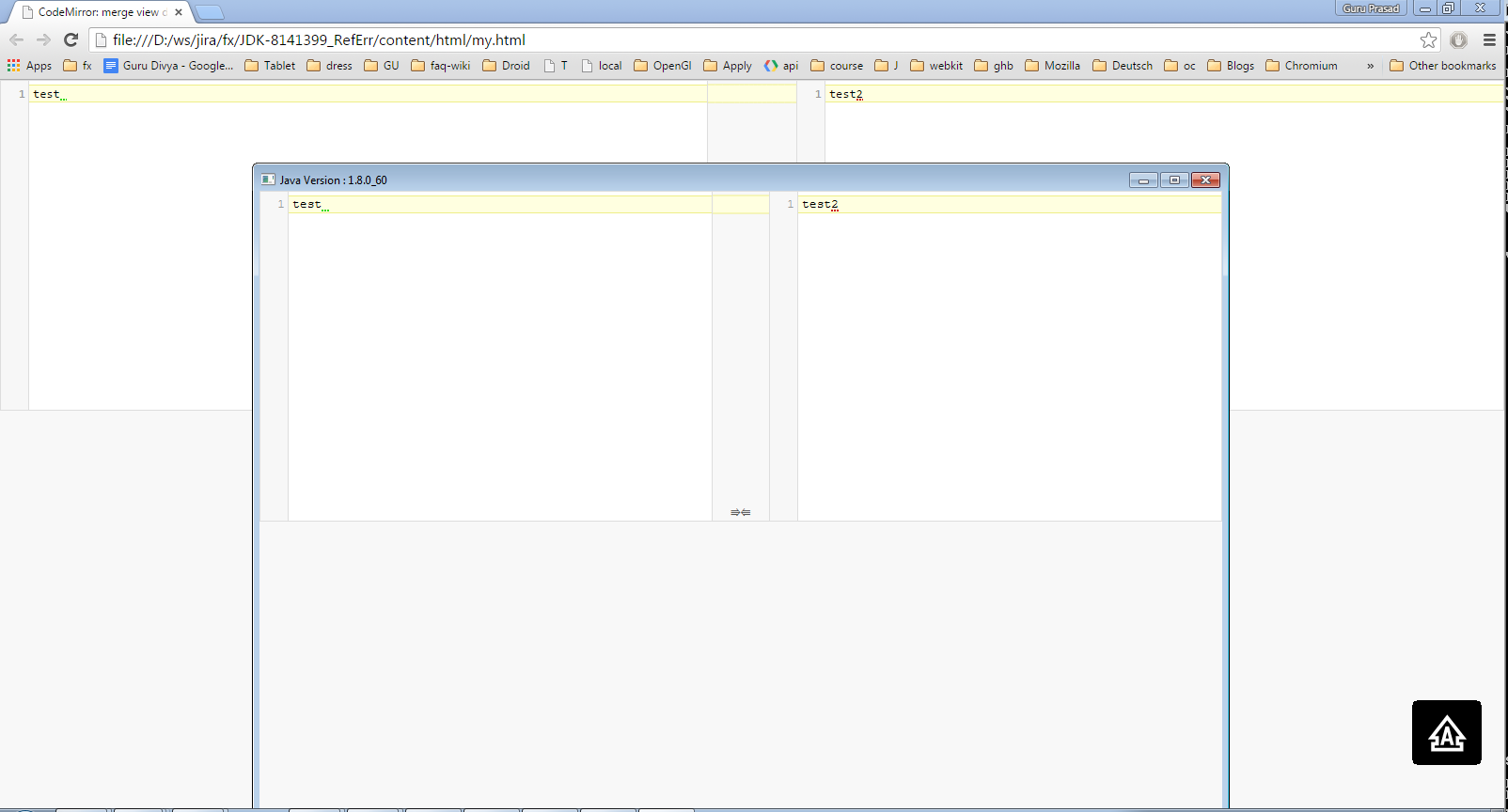
Task: Open the Chrome hamburger menu
Action: (x=1489, y=39)
